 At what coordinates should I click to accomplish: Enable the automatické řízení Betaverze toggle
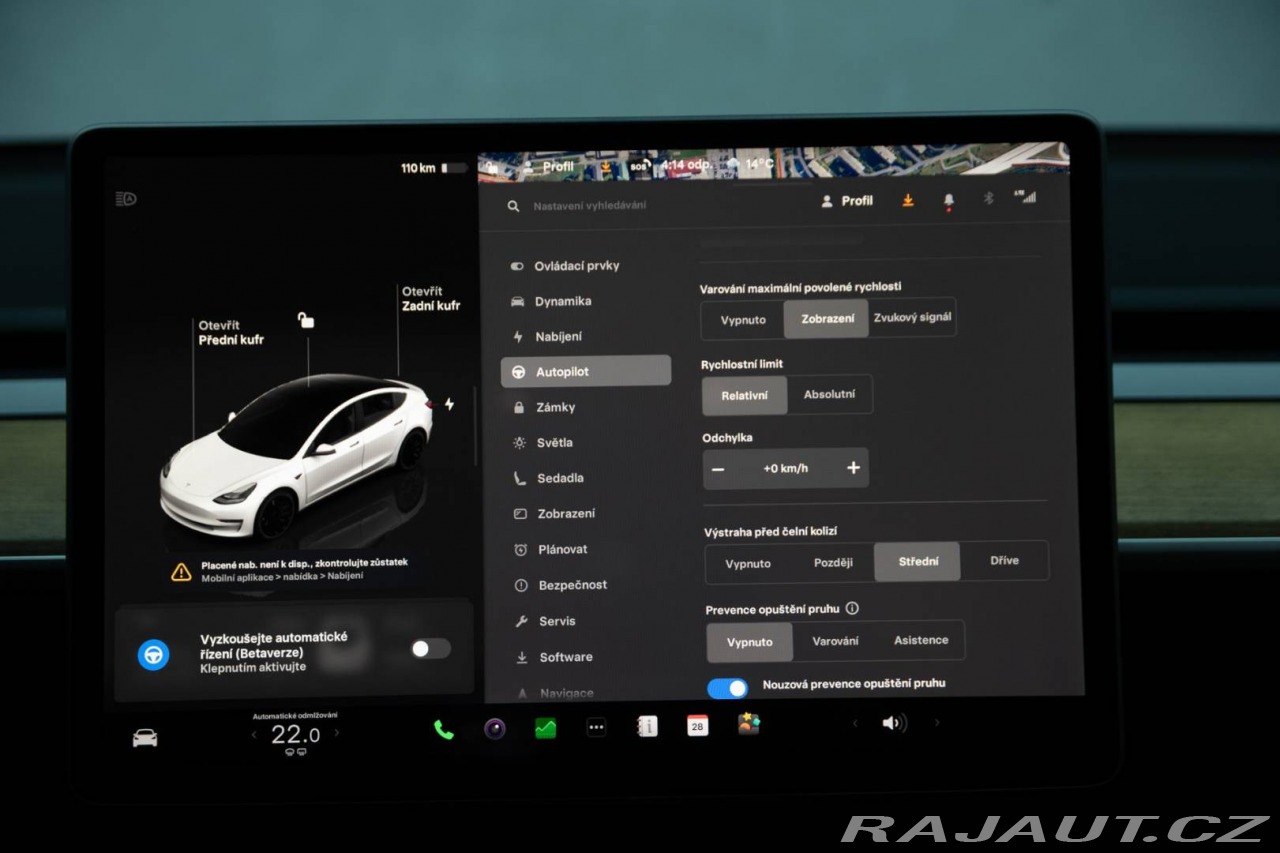pos(430,649)
